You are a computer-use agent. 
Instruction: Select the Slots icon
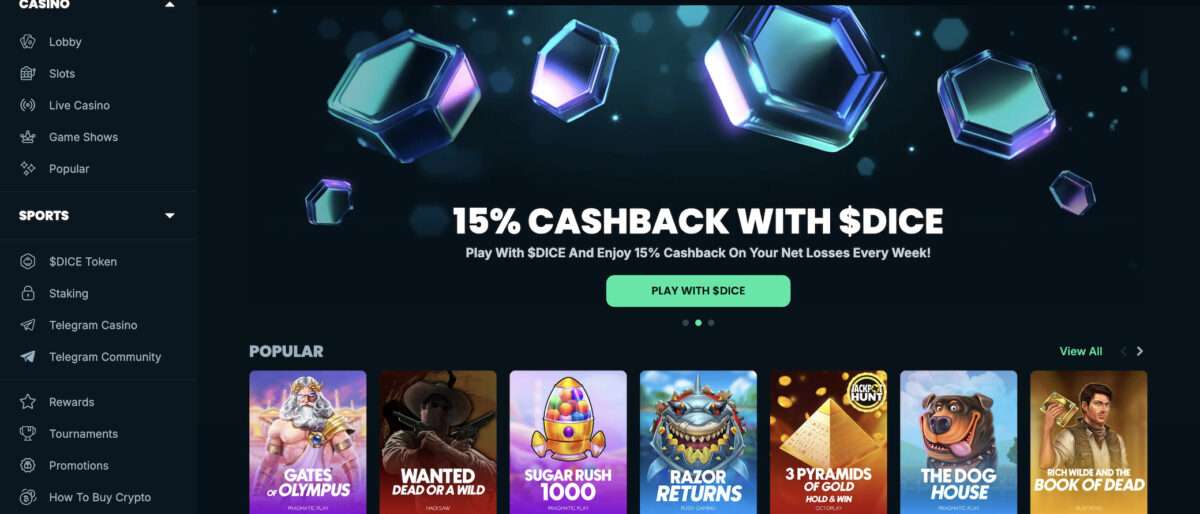click(28, 74)
